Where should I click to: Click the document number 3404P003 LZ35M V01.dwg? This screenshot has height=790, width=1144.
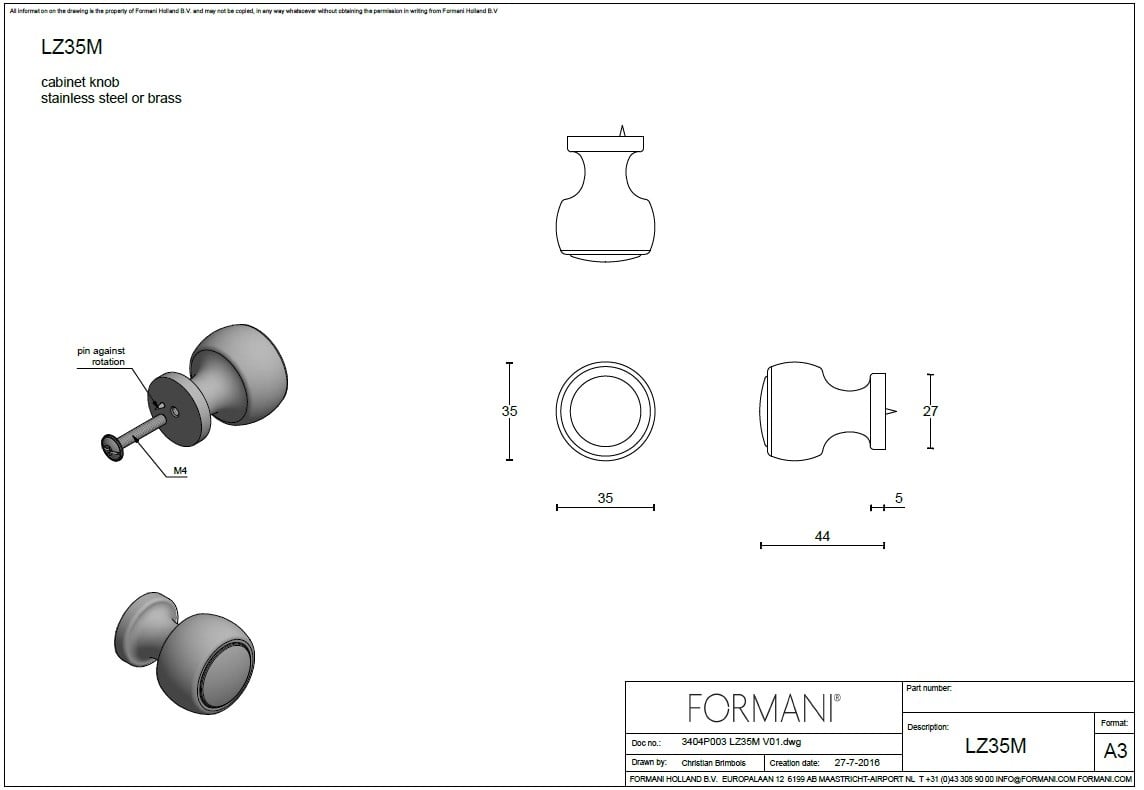click(740, 742)
